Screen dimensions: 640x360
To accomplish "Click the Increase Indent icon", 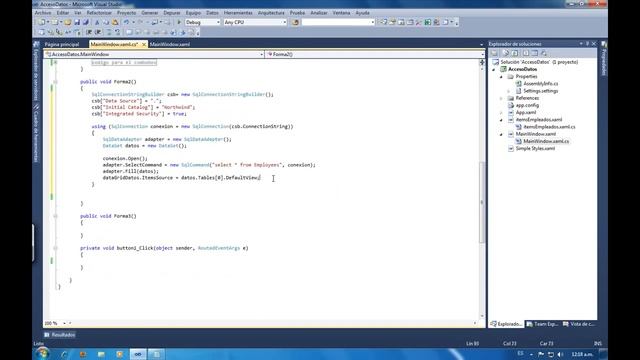I will point(98,32).
